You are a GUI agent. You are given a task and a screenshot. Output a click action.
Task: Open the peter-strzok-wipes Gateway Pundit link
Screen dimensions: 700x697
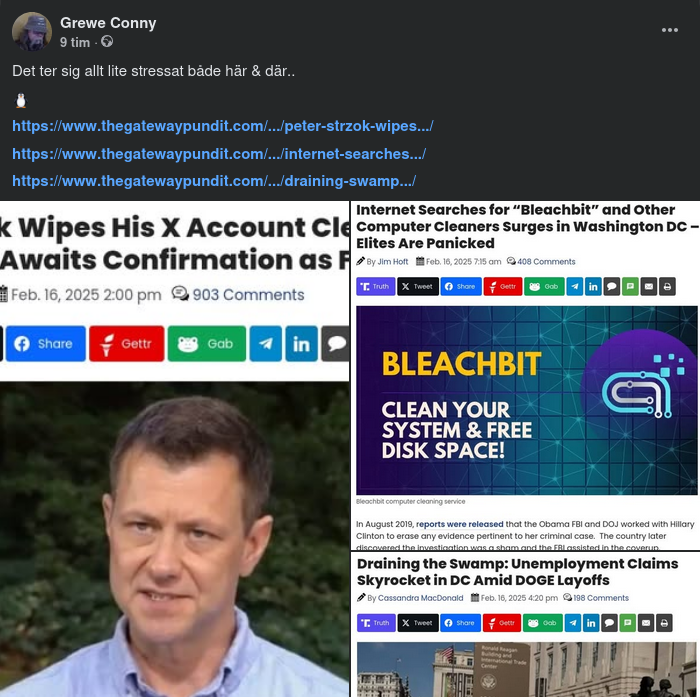(223, 126)
